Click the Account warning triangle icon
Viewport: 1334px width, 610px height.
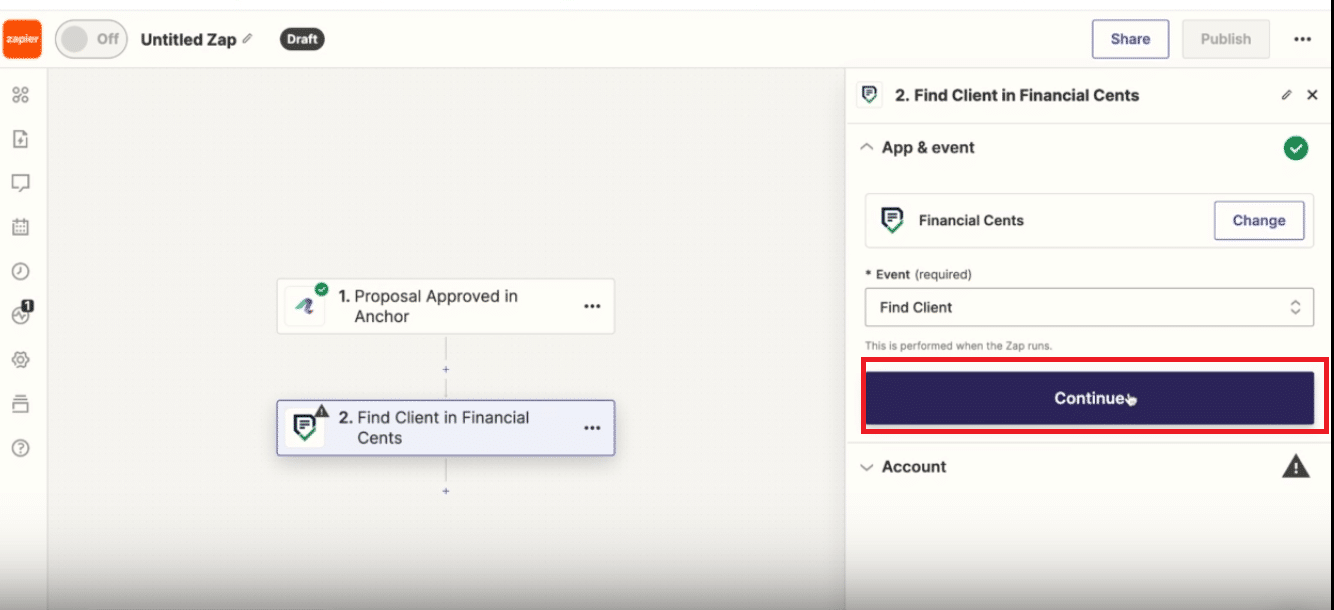pyautogui.click(x=1296, y=466)
